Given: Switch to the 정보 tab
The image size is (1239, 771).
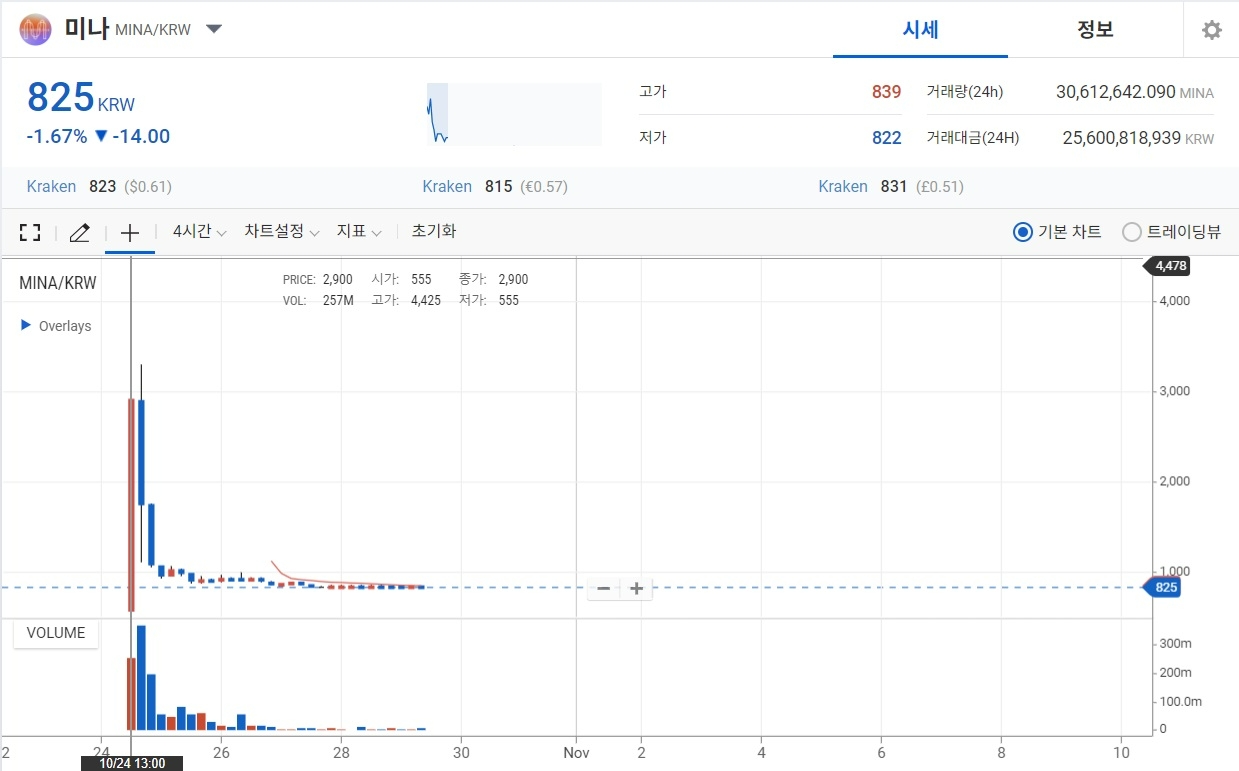Looking at the screenshot, I should click(1095, 29).
